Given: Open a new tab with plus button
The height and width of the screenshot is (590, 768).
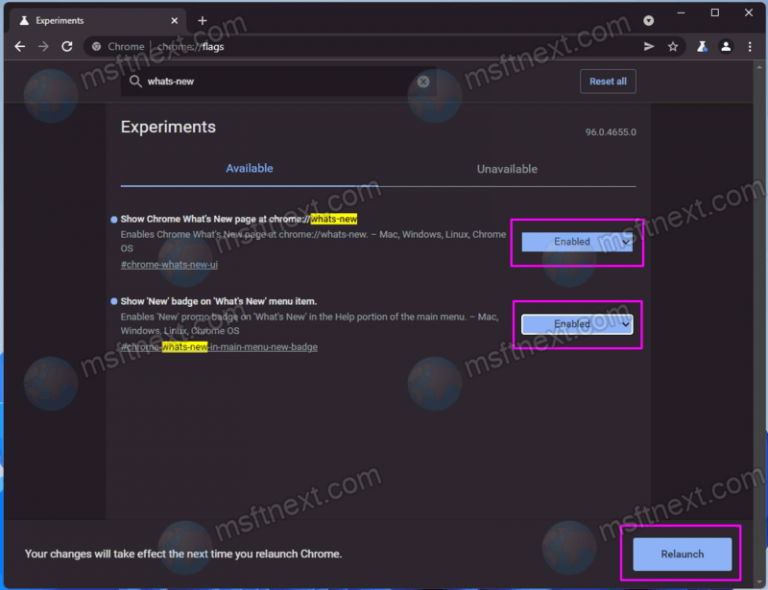Looking at the screenshot, I should [x=202, y=21].
